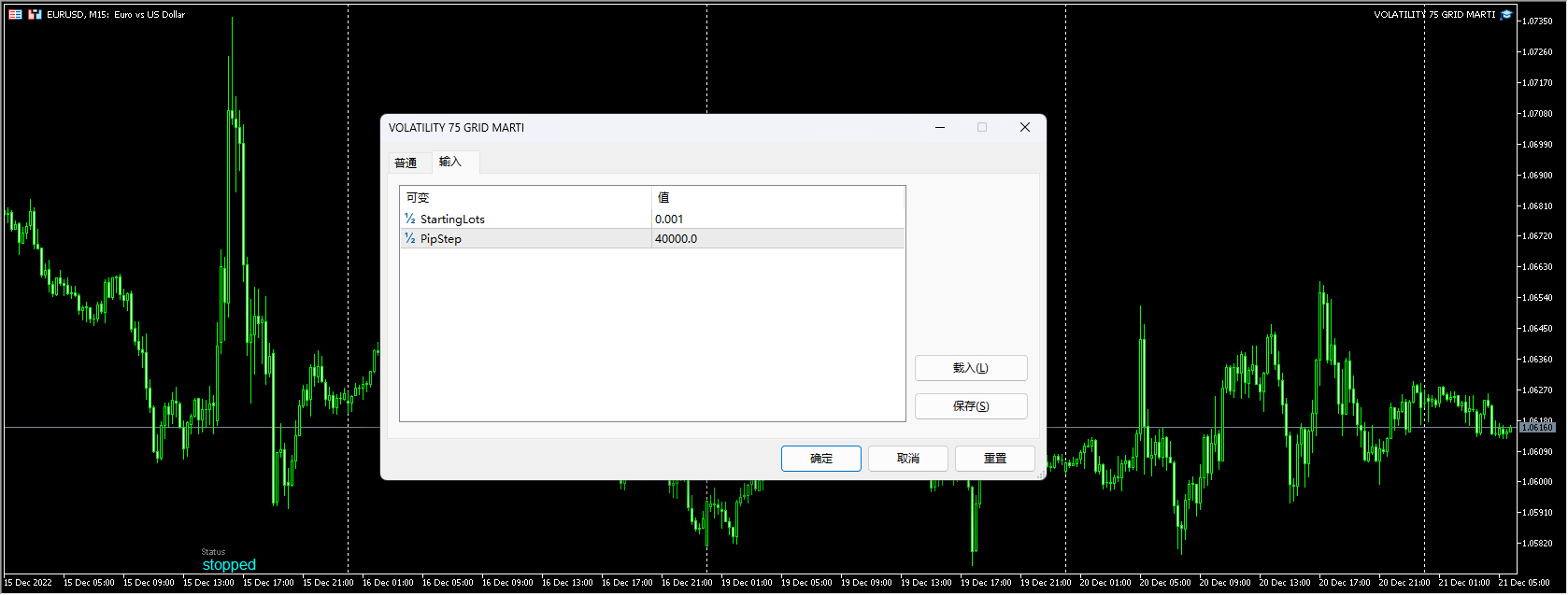
Task: Switch to the 普通 tab
Action: pos(406,163)
